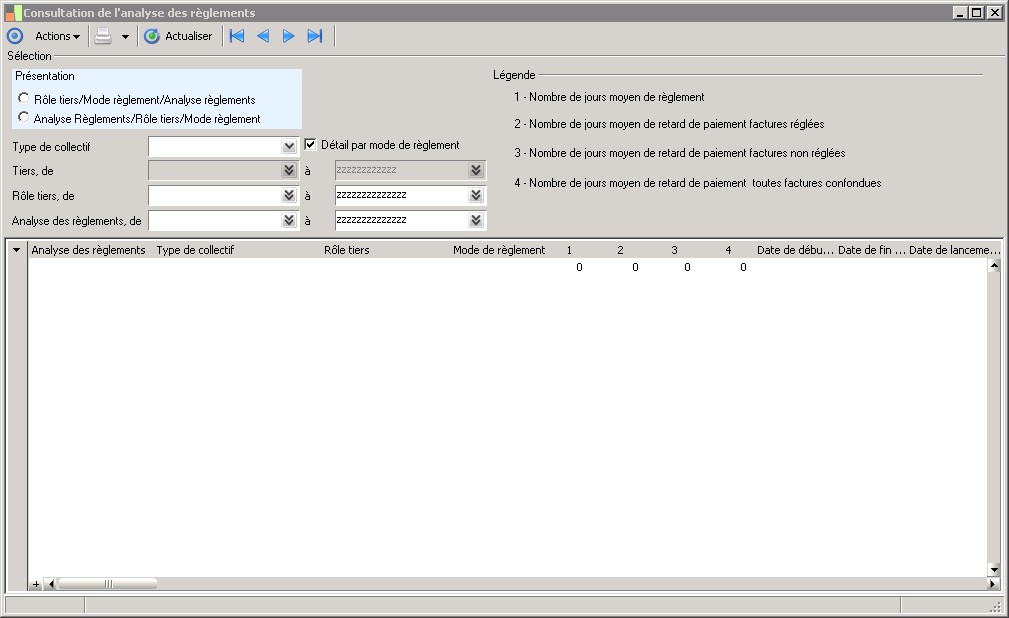The height and width of the screenshot is (618, 1009).
Task: Expand the print options dropdown arrow
Action: click(125, 37)
